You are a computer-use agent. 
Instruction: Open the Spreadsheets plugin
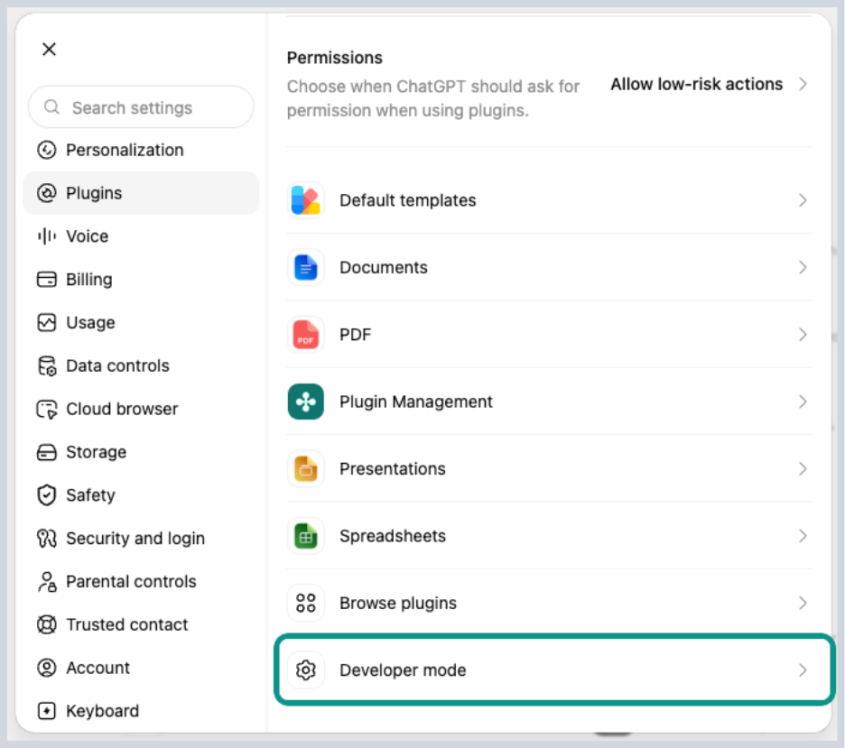549,536
